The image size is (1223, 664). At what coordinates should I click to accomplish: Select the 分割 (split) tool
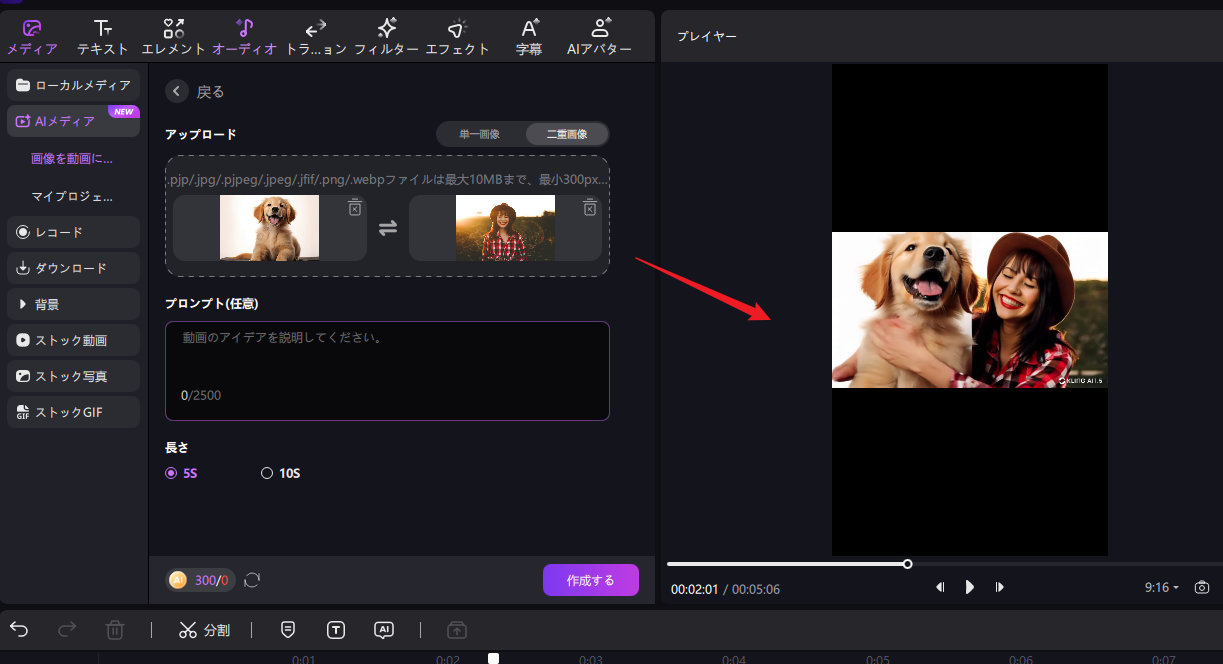[x=204, y=630]
